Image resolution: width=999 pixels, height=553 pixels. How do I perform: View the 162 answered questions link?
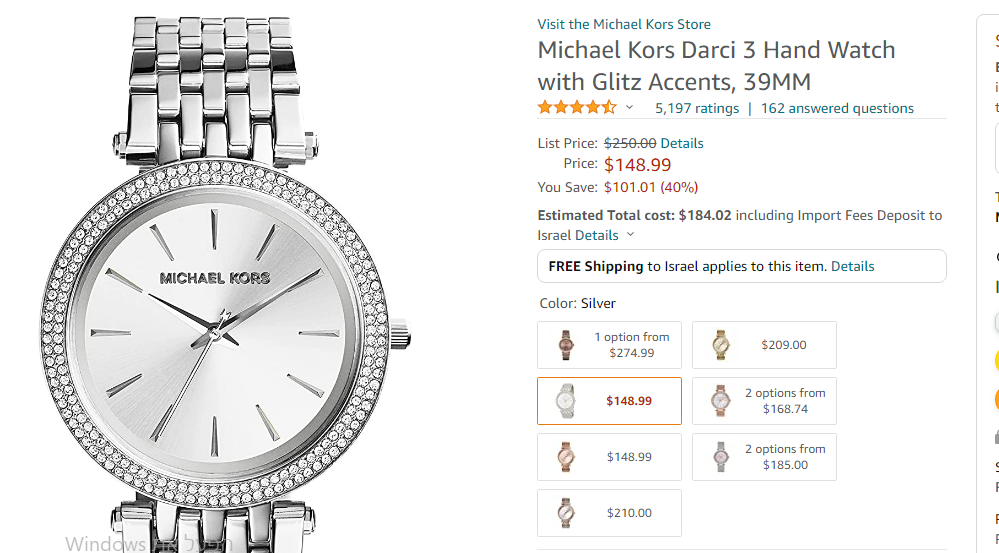[837, 108]
